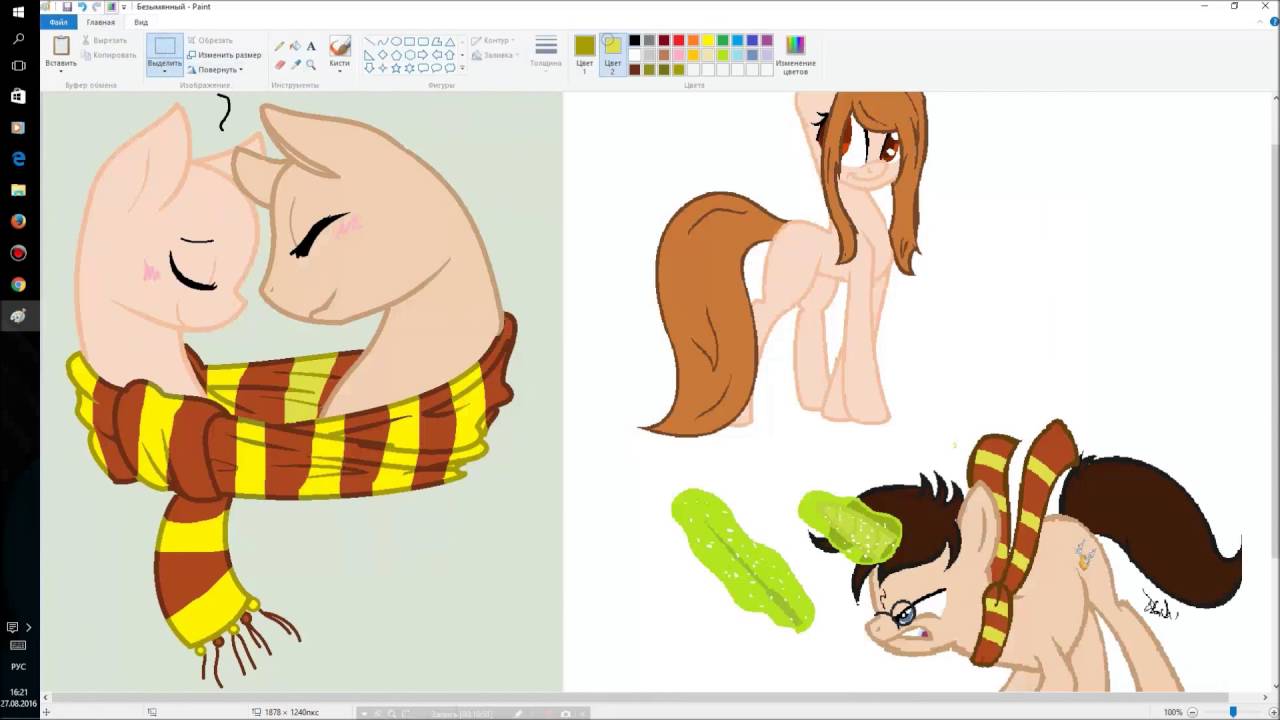Select the Magnifier tool

[311, 64]
